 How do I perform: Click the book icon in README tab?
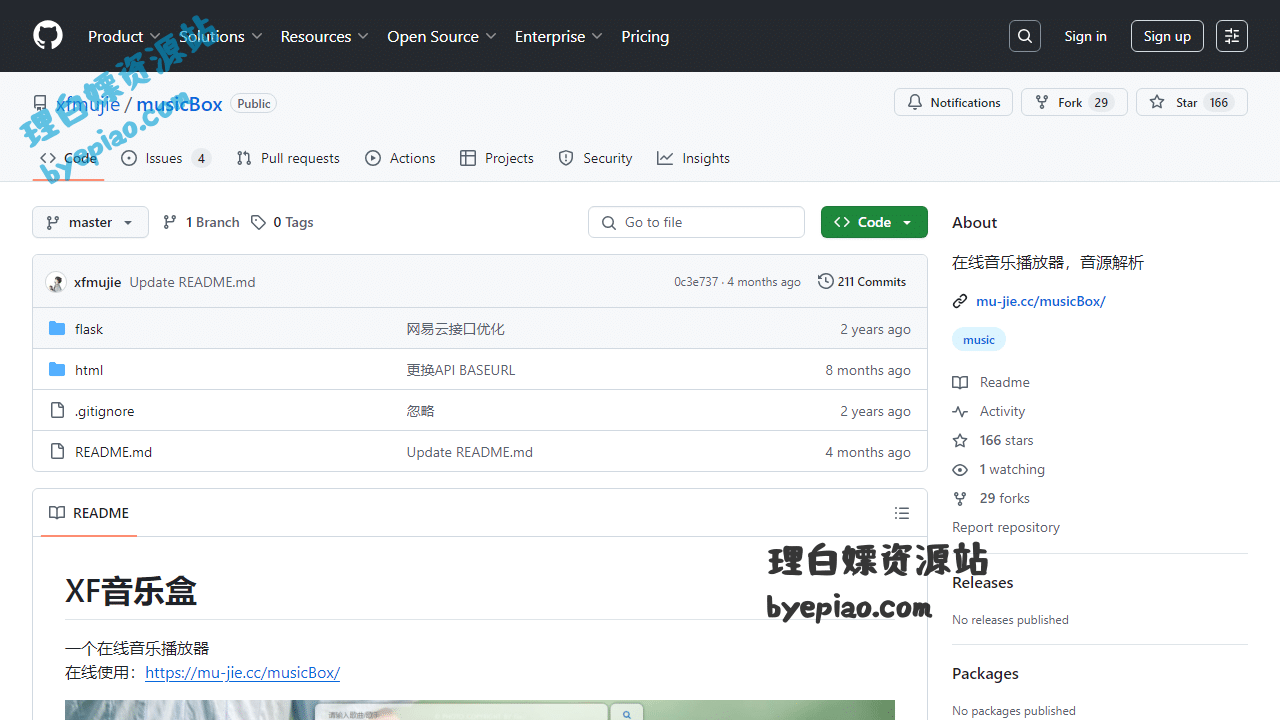point(57,513)
